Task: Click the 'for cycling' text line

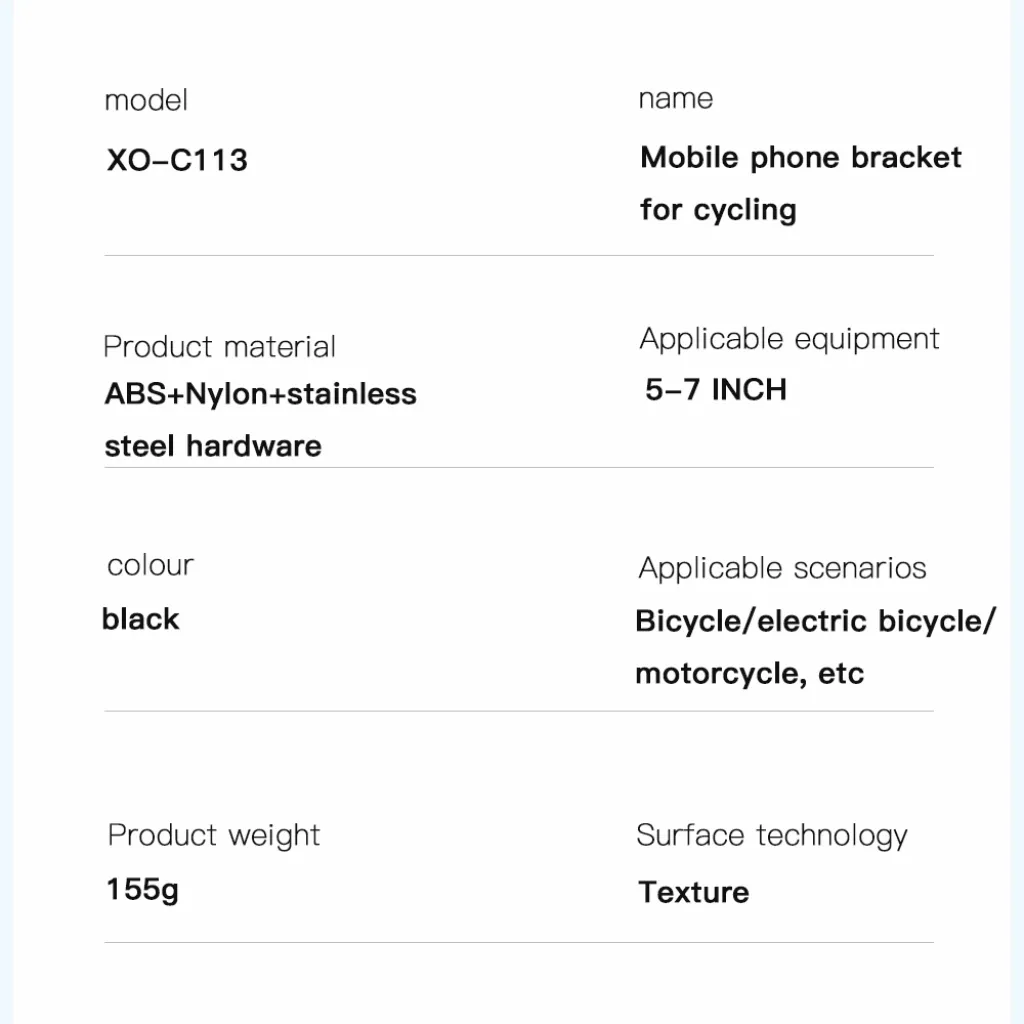Action: point(718,210)
